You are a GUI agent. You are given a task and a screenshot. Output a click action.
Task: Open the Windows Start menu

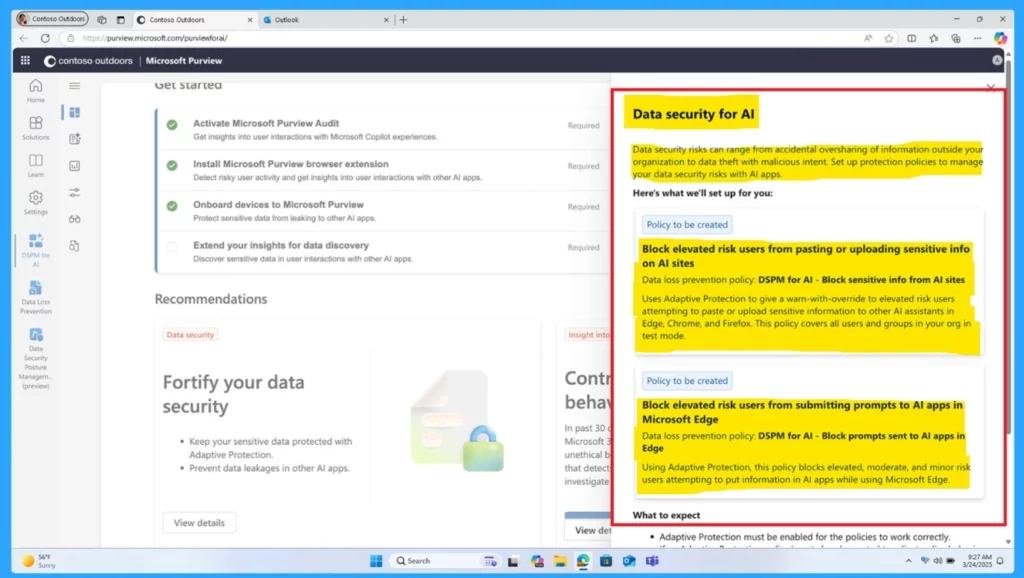pyautogui.click(x=376, y=561)
